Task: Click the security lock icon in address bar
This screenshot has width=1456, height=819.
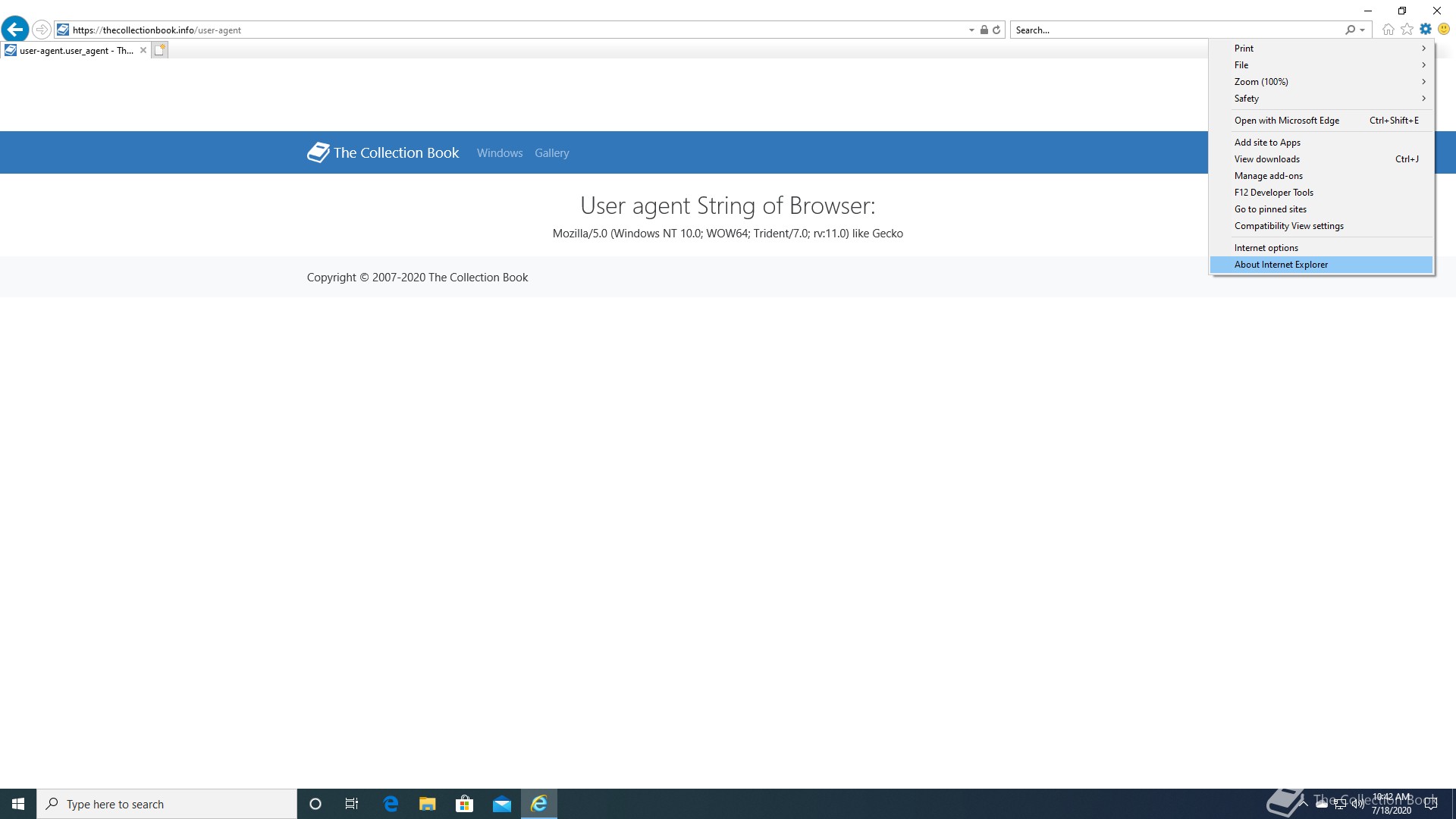Action: click(x=984, y=30)
